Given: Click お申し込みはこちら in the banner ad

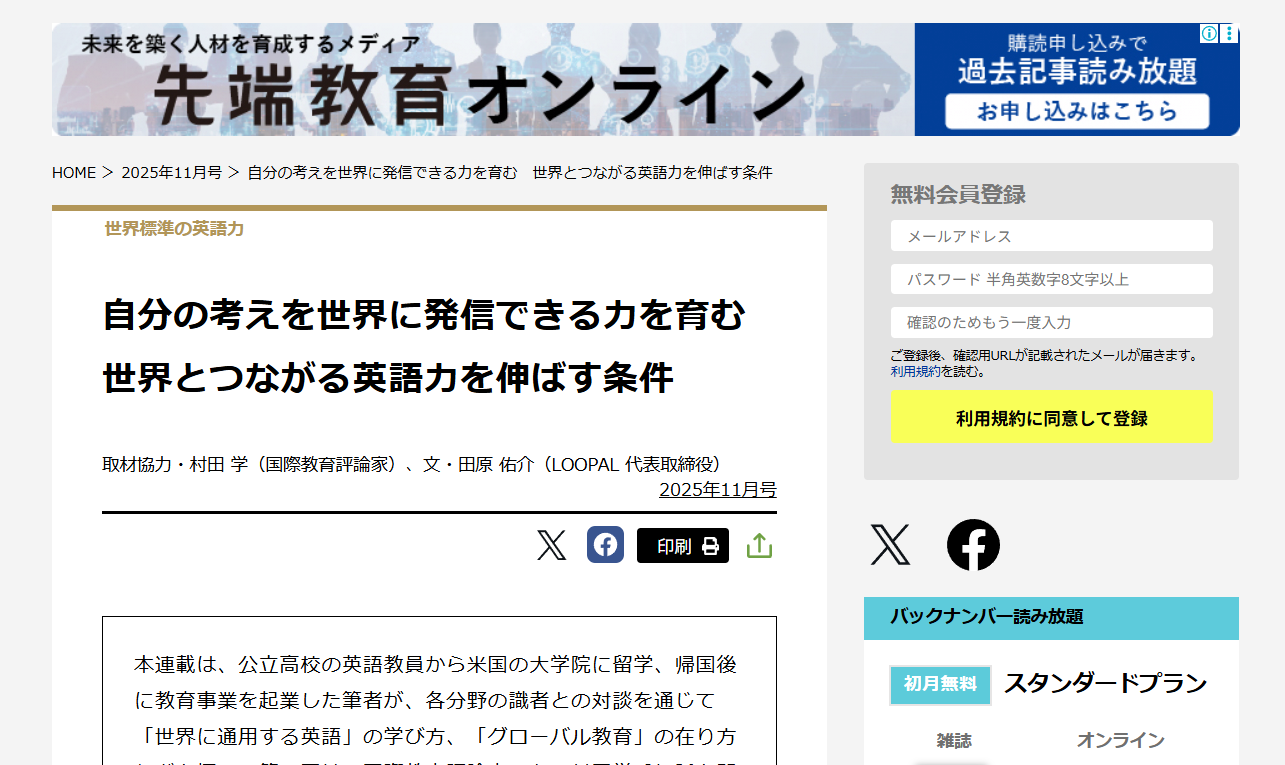Looking at the screenshot, I should tap(1077, 112).
